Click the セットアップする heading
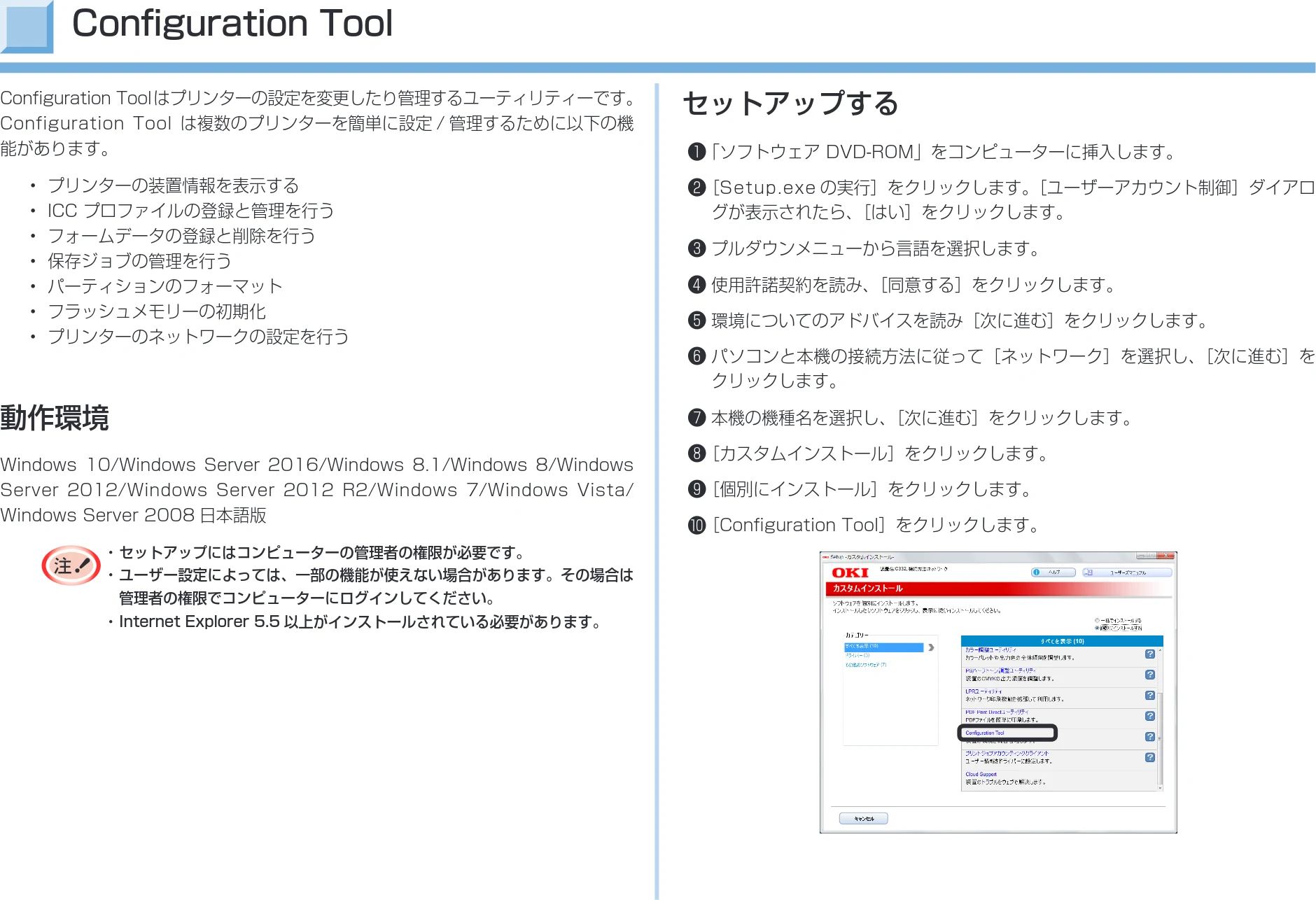This screenshot has height=900, width=1316. click(x=790, y=104)
